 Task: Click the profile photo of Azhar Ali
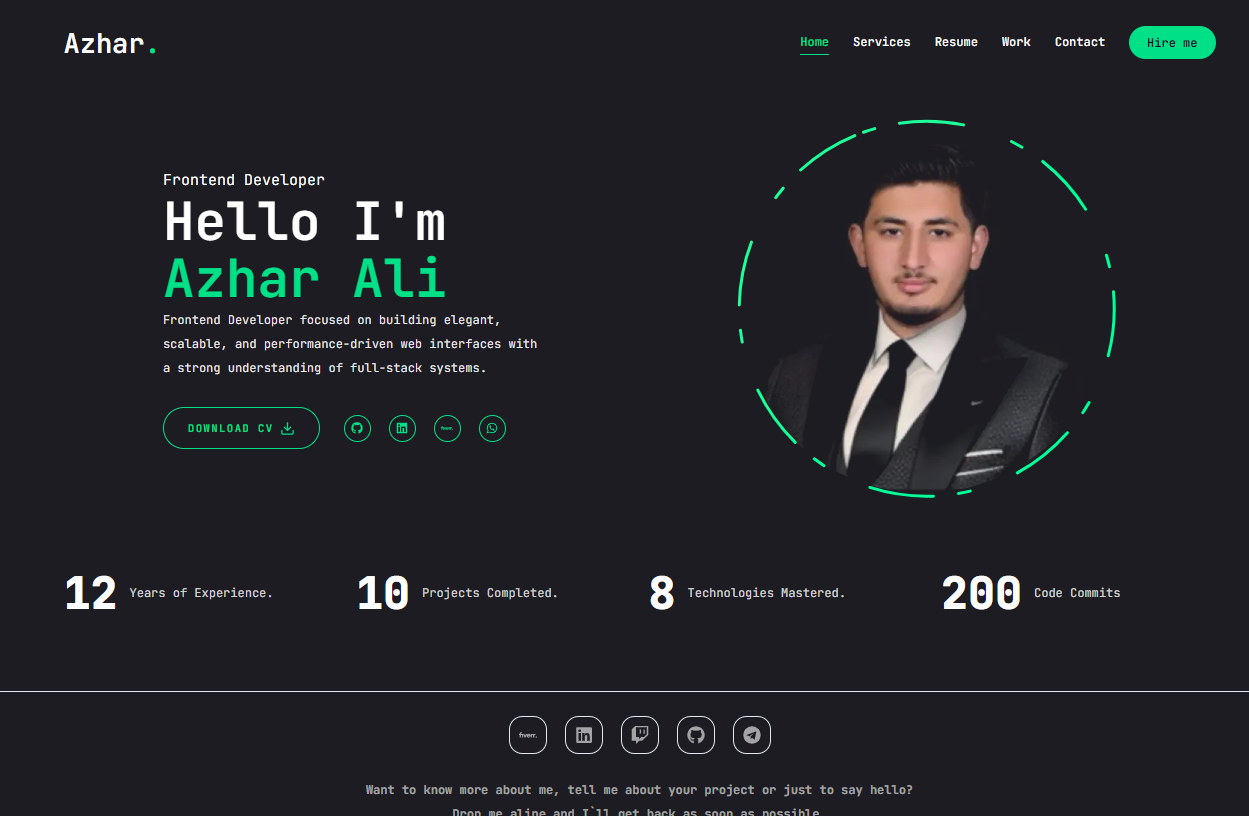point(926,310)
